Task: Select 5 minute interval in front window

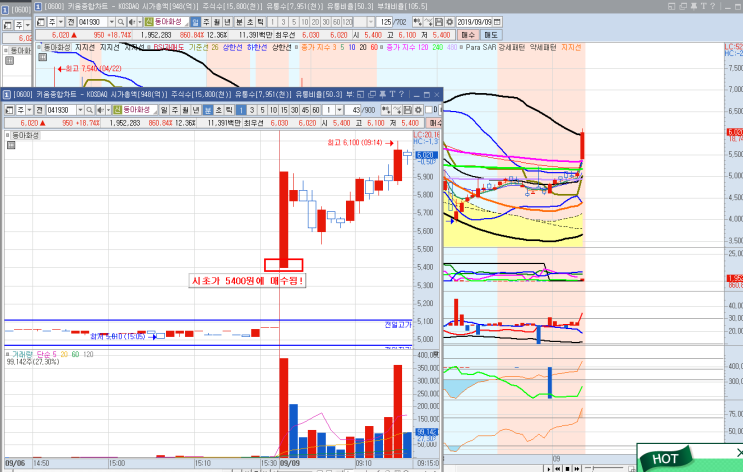Action: (262, 110)
